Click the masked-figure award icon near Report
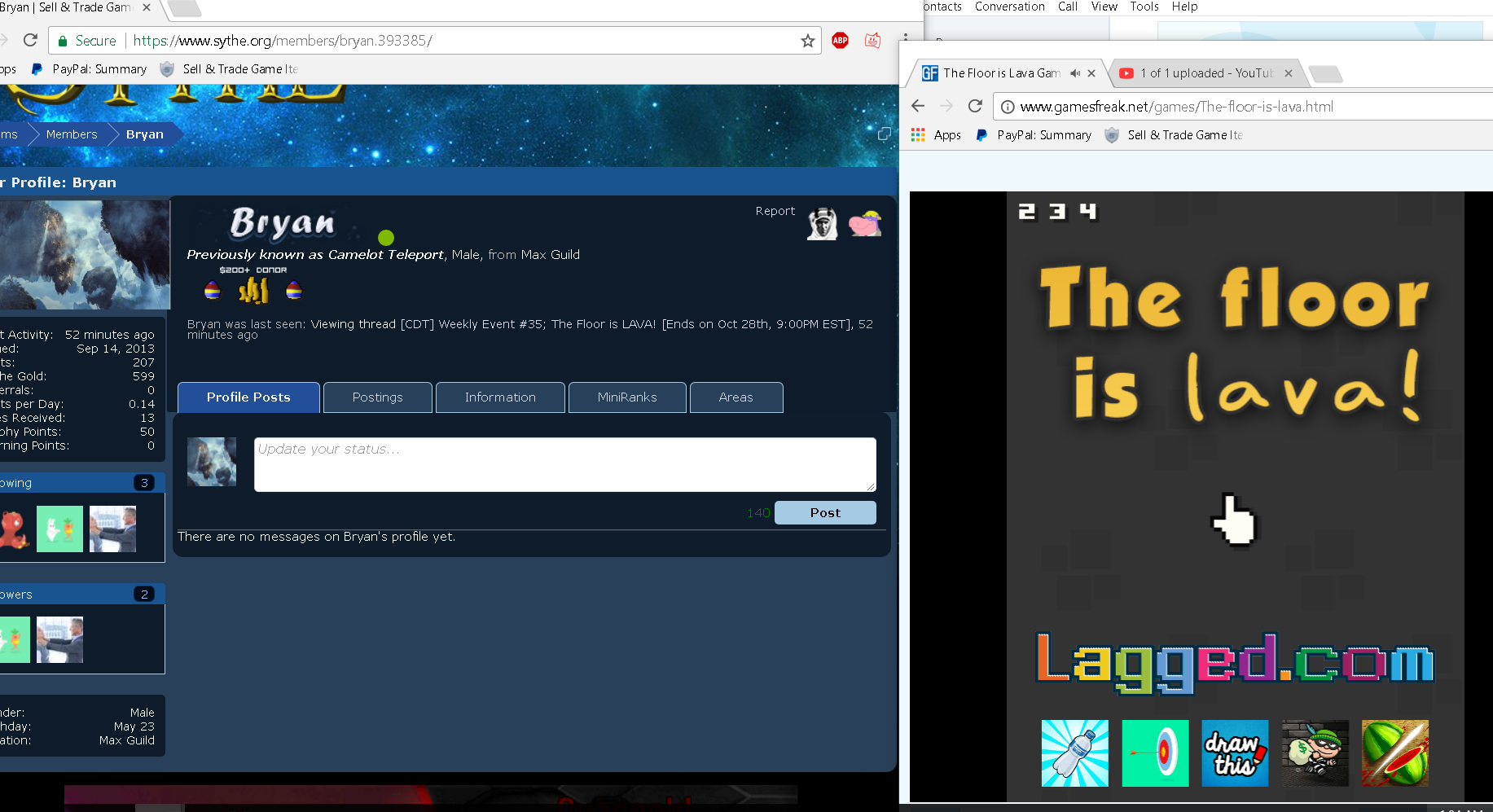This screenshot has height=812, width=1493. pos(822,223)
